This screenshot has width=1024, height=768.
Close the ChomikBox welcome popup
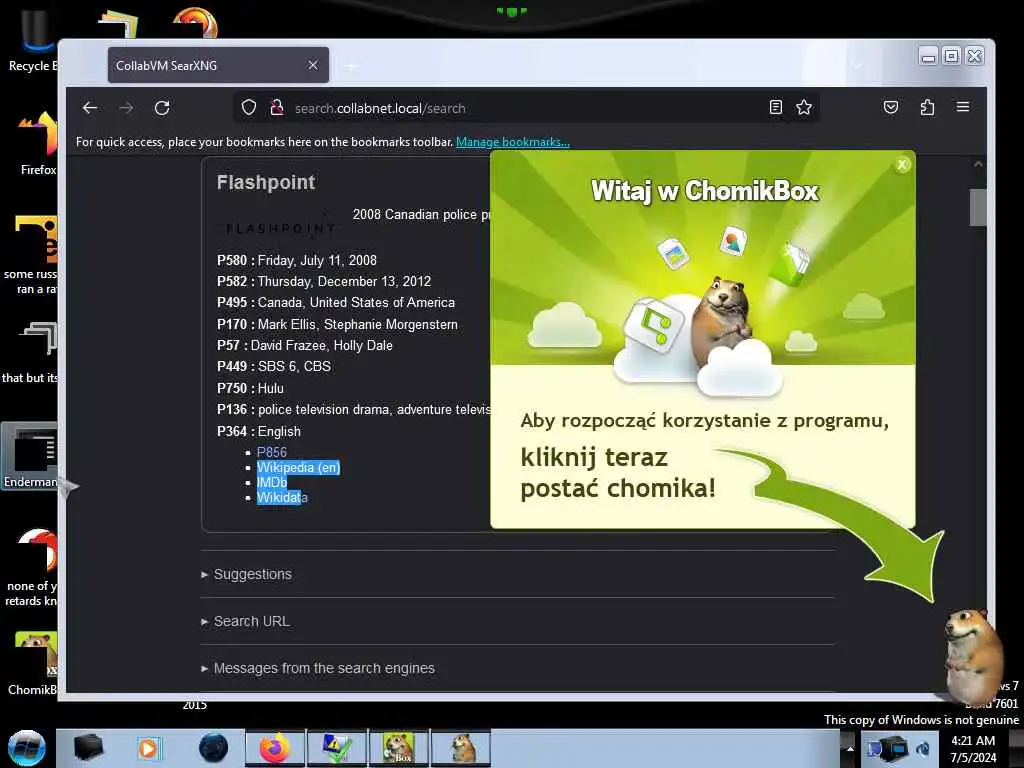(x=902, y=165)
